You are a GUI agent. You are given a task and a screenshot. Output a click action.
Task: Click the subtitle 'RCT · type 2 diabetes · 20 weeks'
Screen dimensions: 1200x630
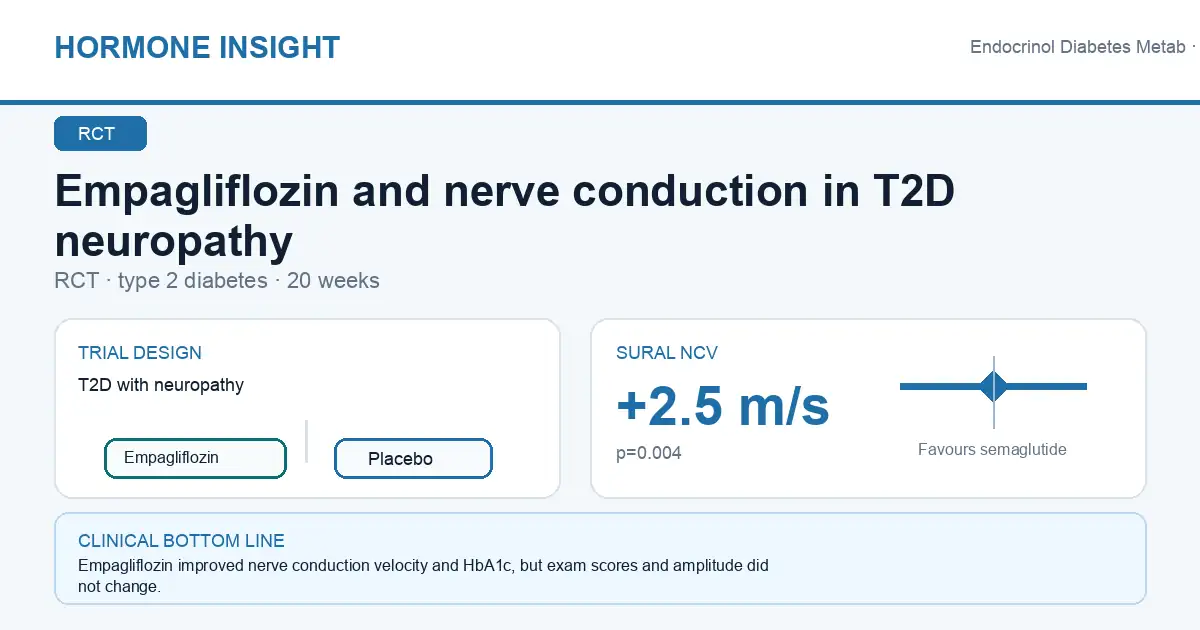pyautogui.click(x=217, y=281)
